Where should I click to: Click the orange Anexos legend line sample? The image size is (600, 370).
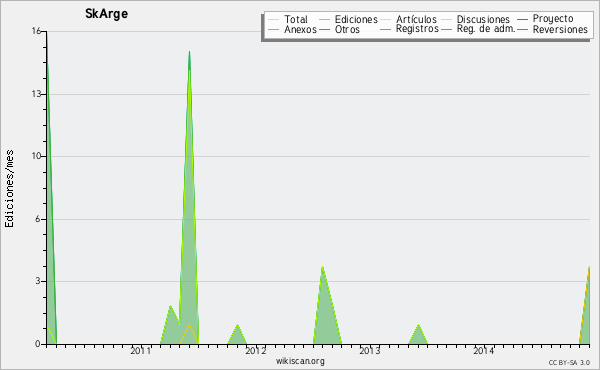(x=274, y=29)
